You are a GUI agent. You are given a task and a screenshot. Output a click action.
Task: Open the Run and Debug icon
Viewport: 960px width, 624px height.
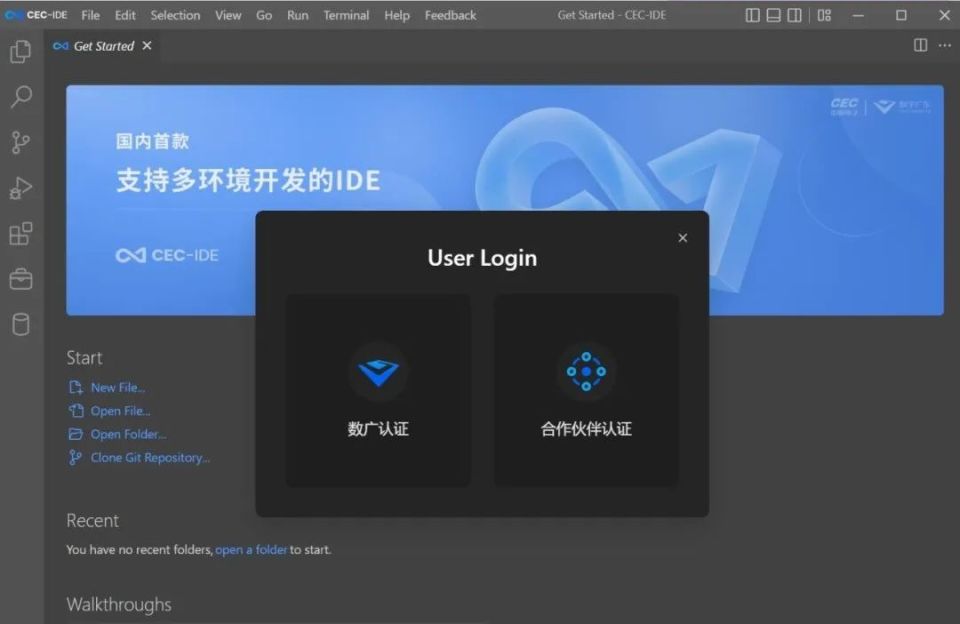[x=21, y=188]
